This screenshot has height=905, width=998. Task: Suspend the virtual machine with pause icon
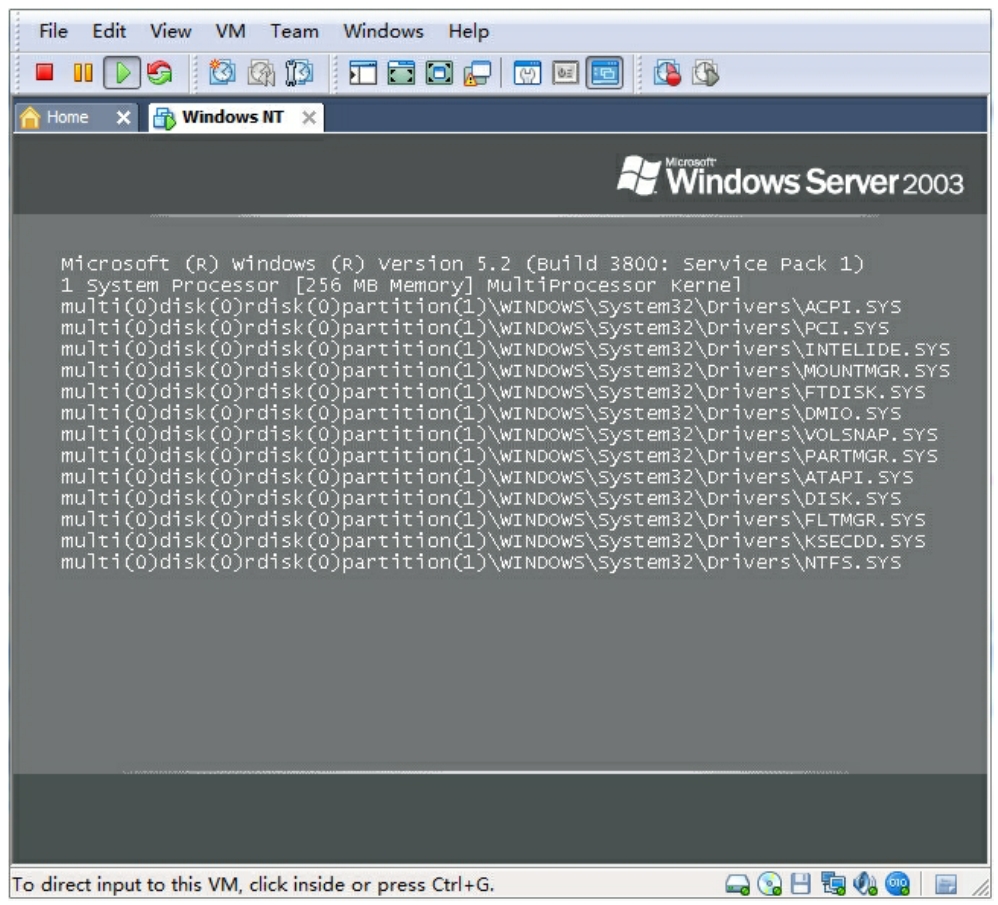coord(83,73)
